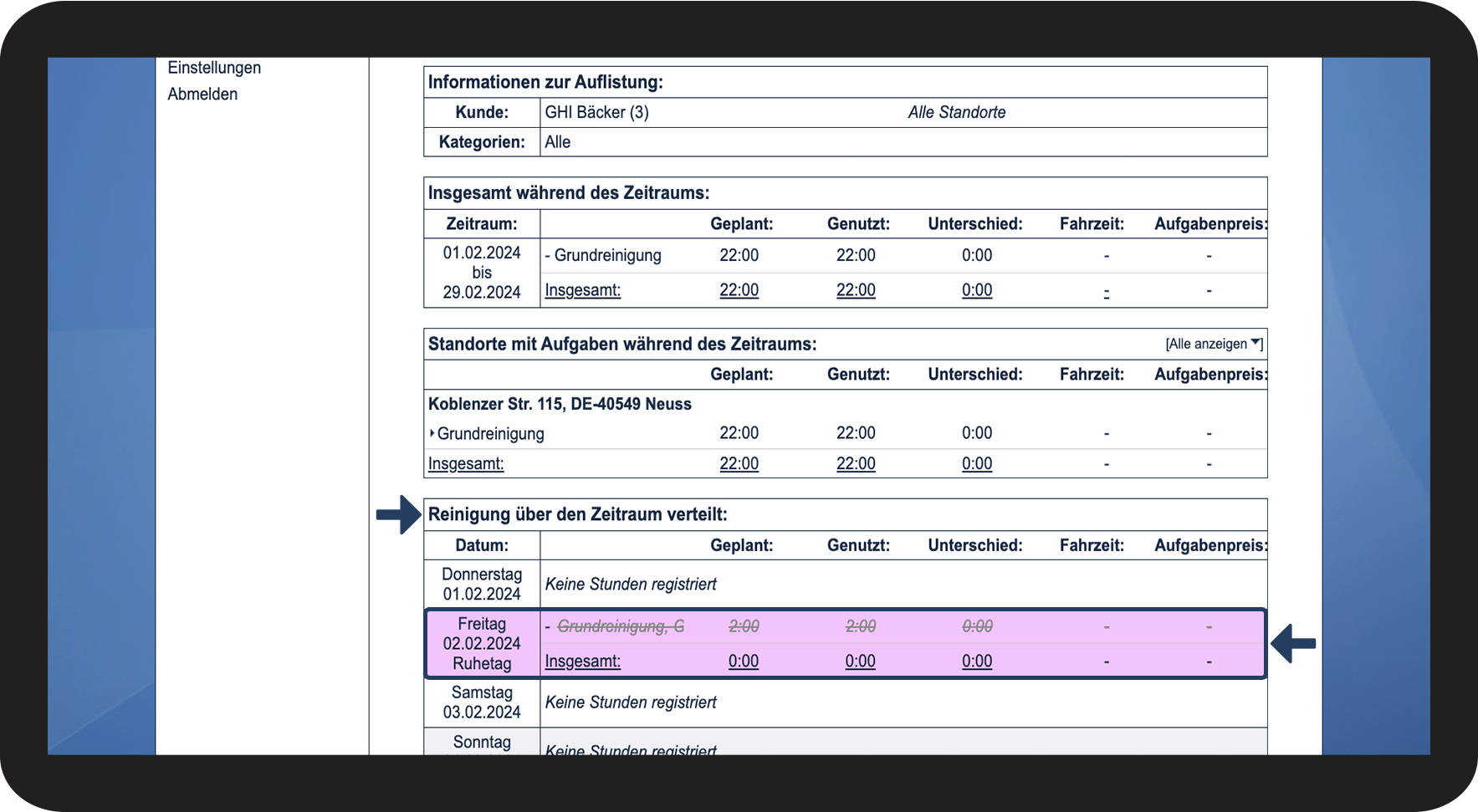Click address Koblenzer Str. 115, DE-40549 Neuss
This screenshot has width=1478, height=812.
click(560, 404)
